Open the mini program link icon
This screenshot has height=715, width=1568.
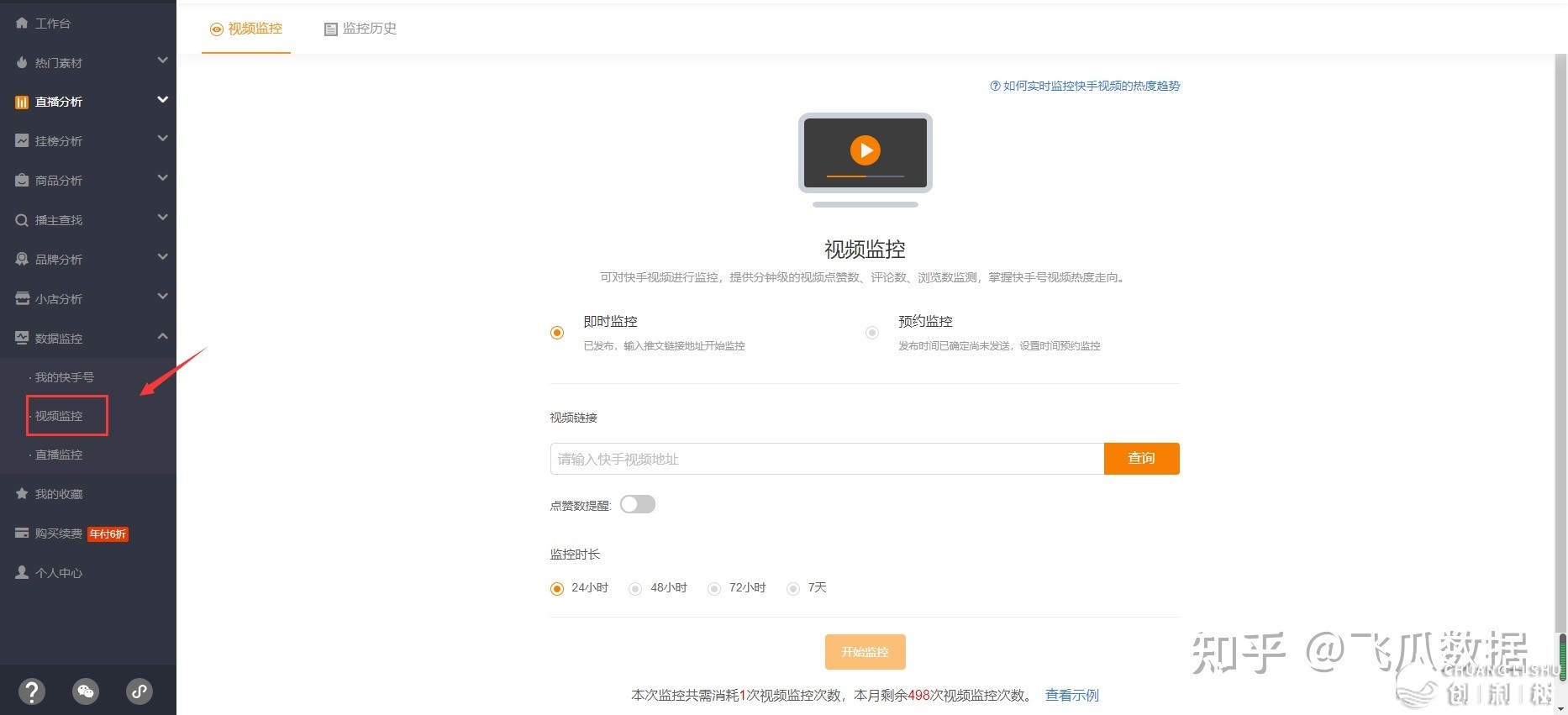139,691
